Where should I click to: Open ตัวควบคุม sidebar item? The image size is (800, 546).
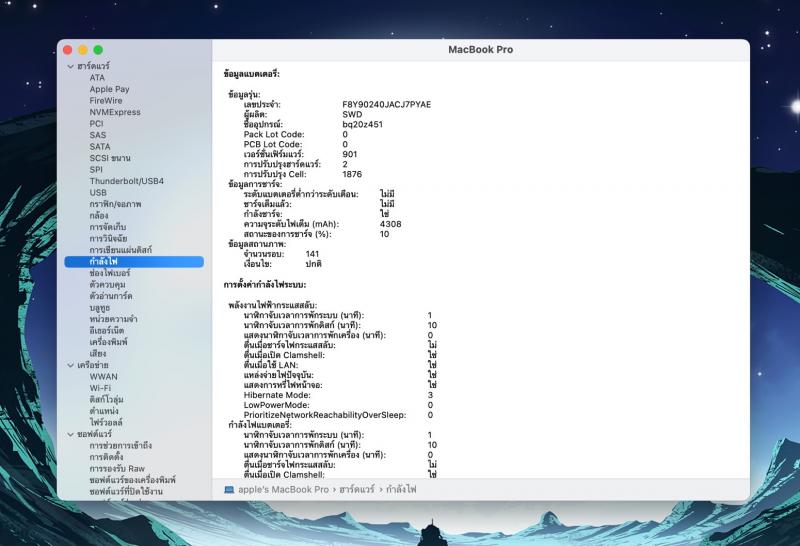107,285
